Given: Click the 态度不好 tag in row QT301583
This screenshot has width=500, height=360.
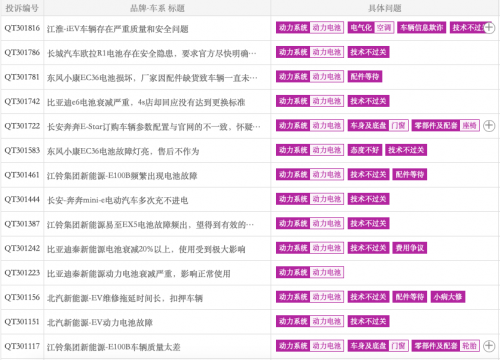Looking at the screenshot, I should pyautogui.click(x=365, y=150).
